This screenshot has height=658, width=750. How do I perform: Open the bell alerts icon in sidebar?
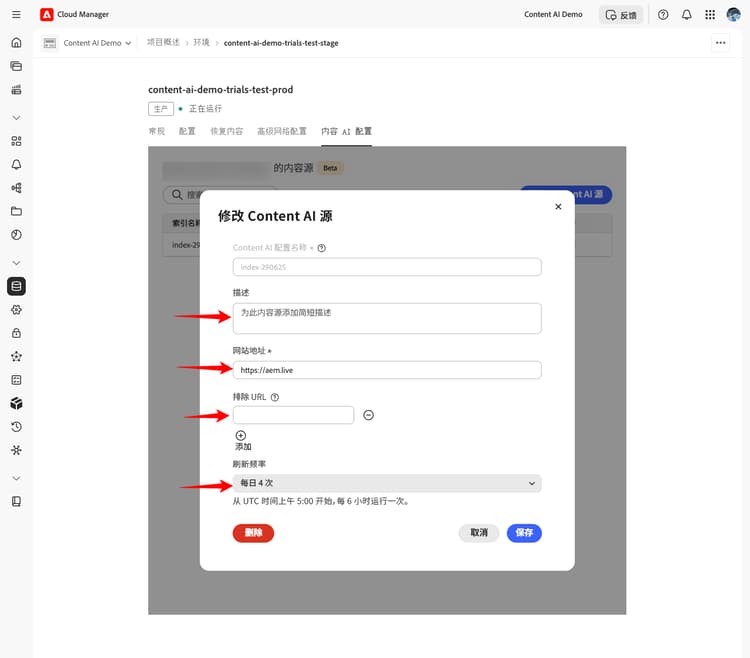[x=16, y=164]
